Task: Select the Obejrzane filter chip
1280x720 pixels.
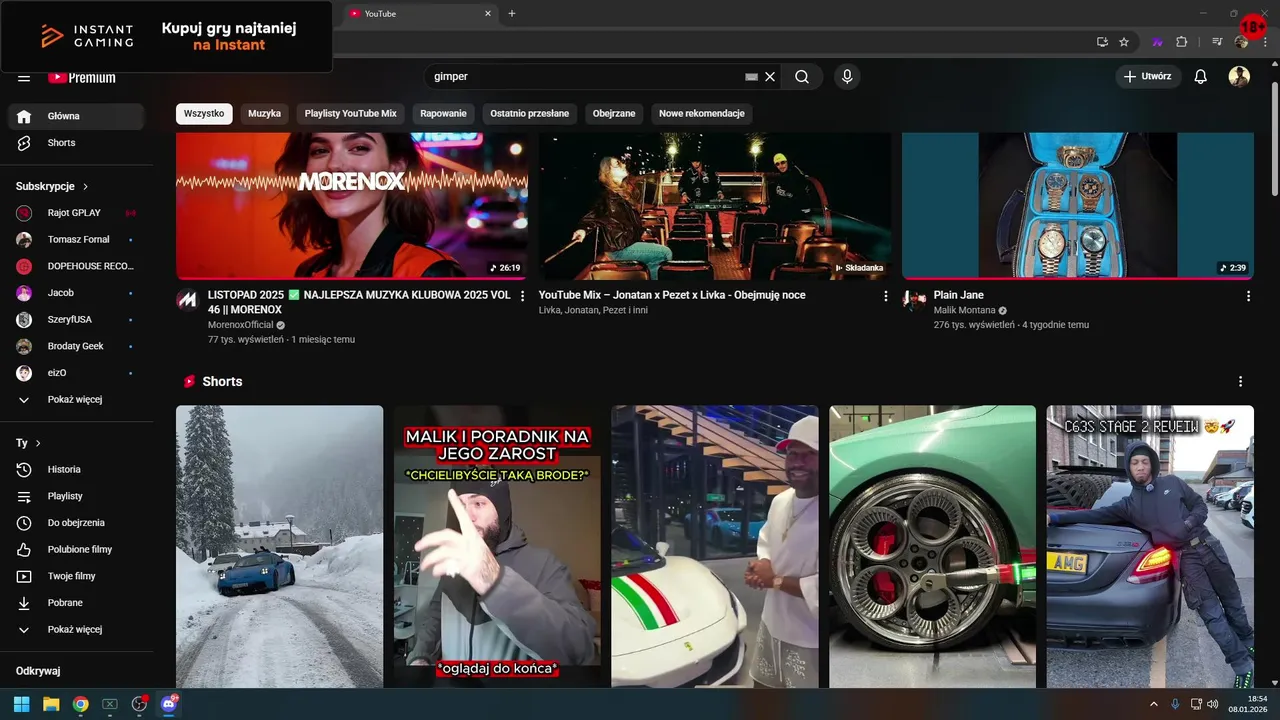Action: pyautogui.click(x=614, y=114)
